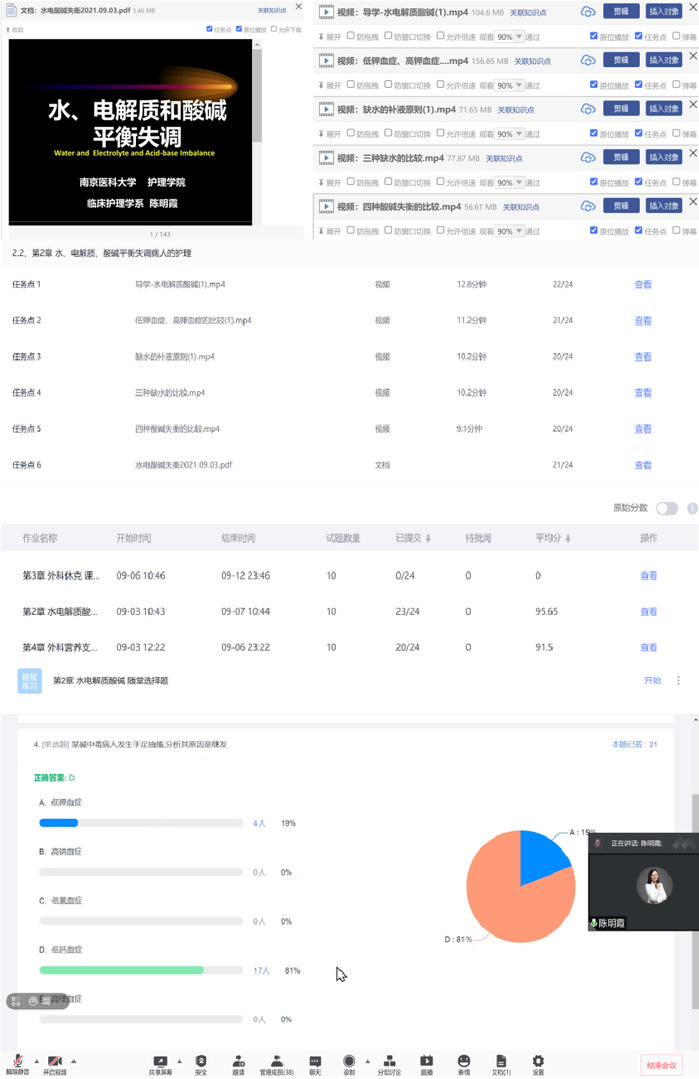Start recording with the 录制 icon

coord(349,1060)
